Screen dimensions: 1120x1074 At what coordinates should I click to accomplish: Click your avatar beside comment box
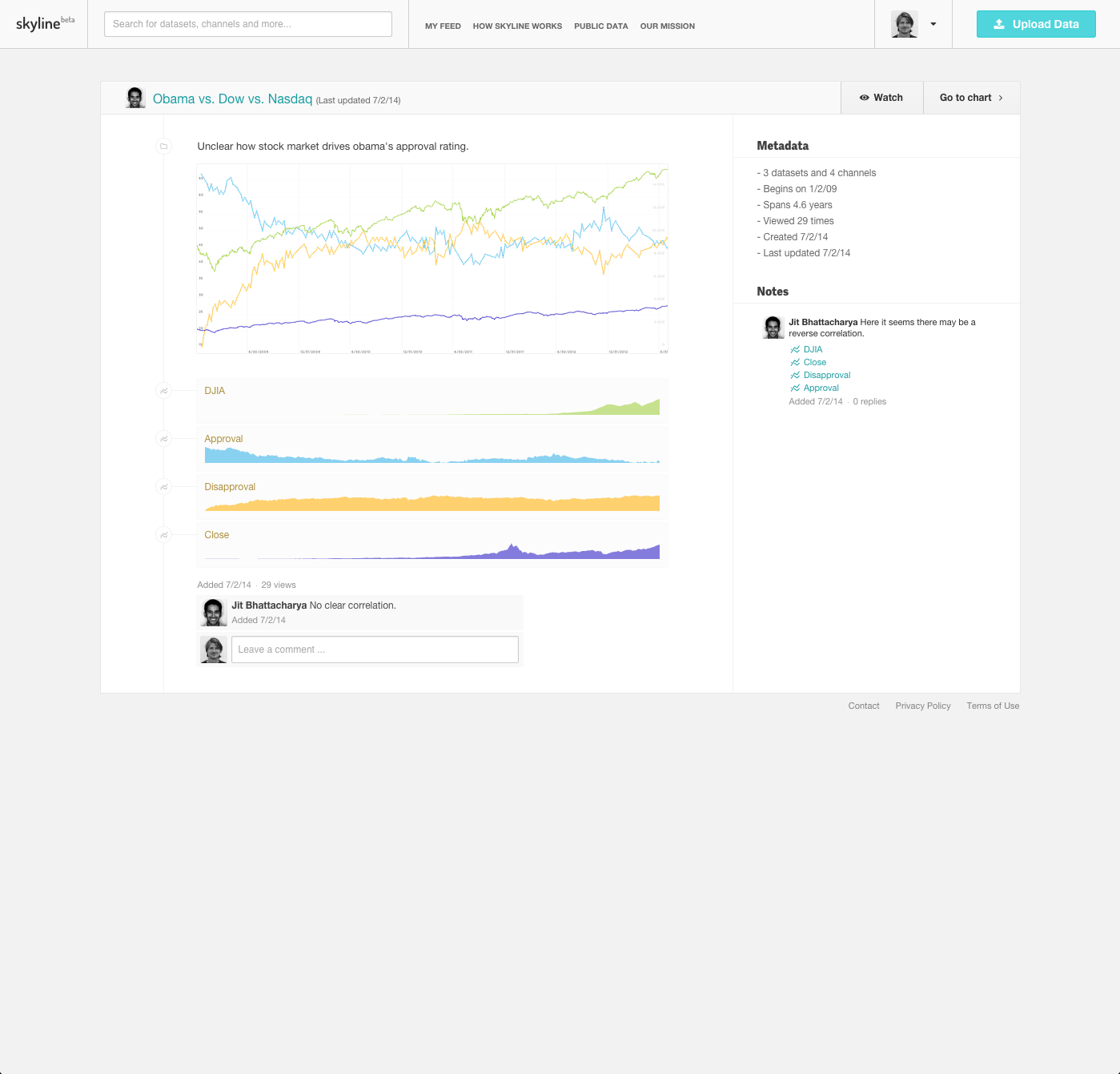coord(213,650)
